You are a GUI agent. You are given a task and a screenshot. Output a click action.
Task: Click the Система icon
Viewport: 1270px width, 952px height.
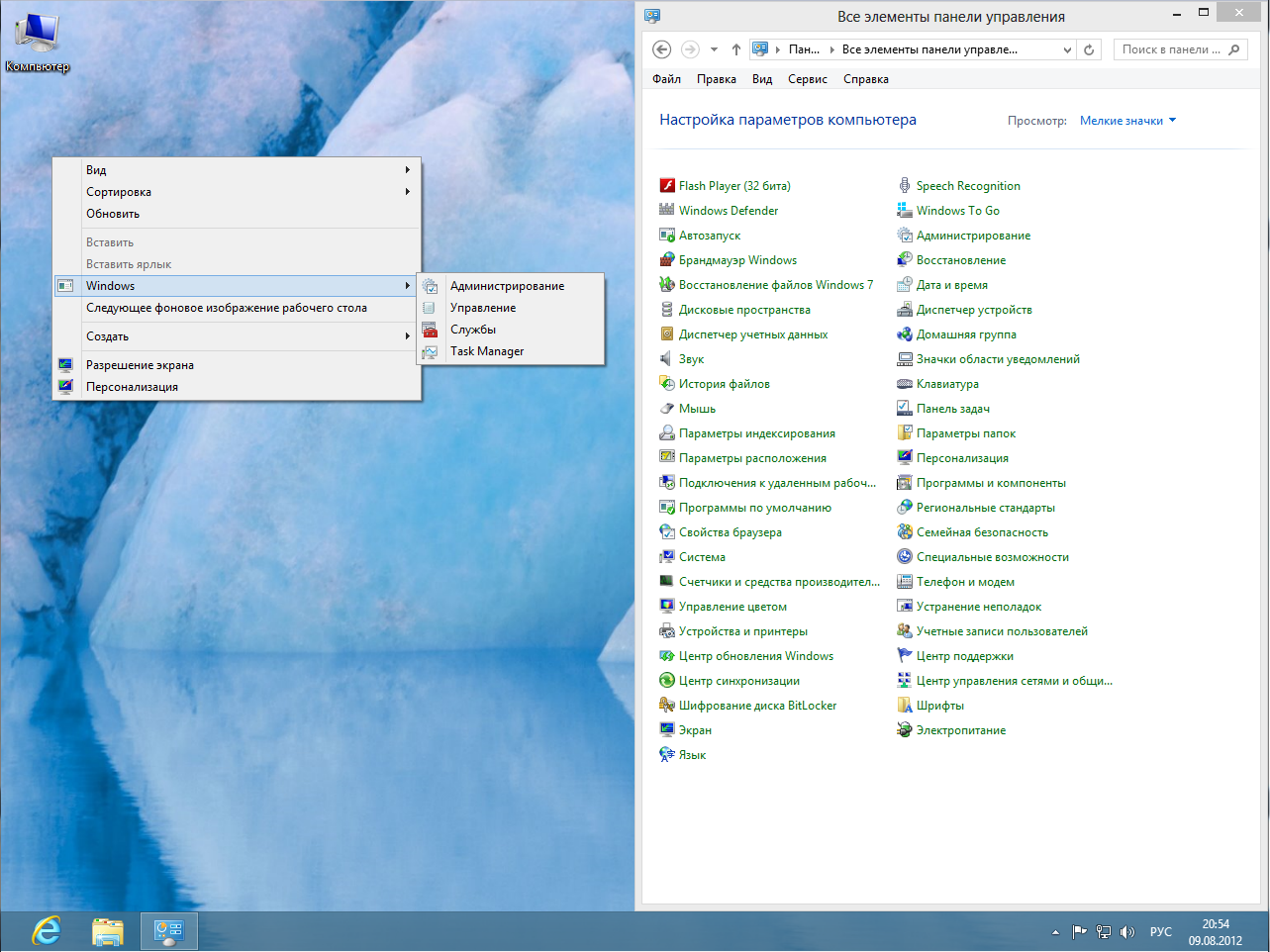point(667,557)
